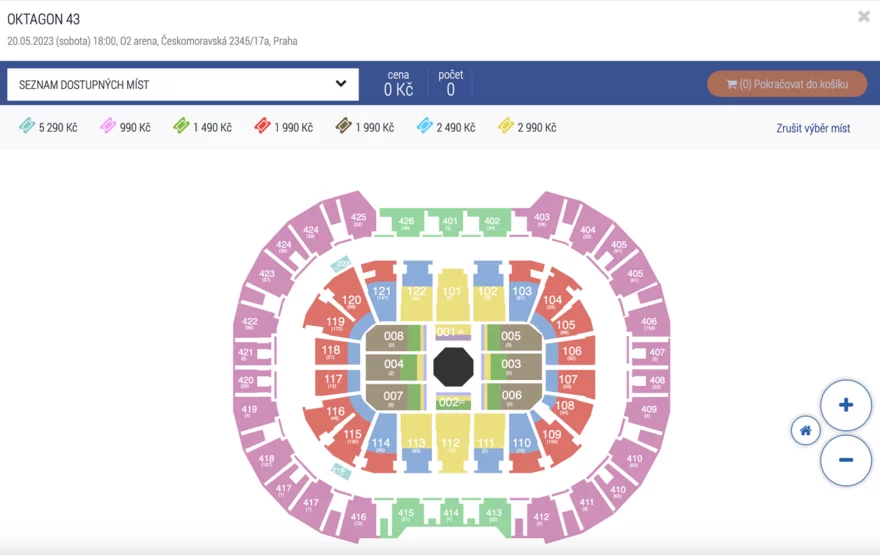
Task: Select the 5 290 Kč ticket icon
Action: [x=26, y=126]
